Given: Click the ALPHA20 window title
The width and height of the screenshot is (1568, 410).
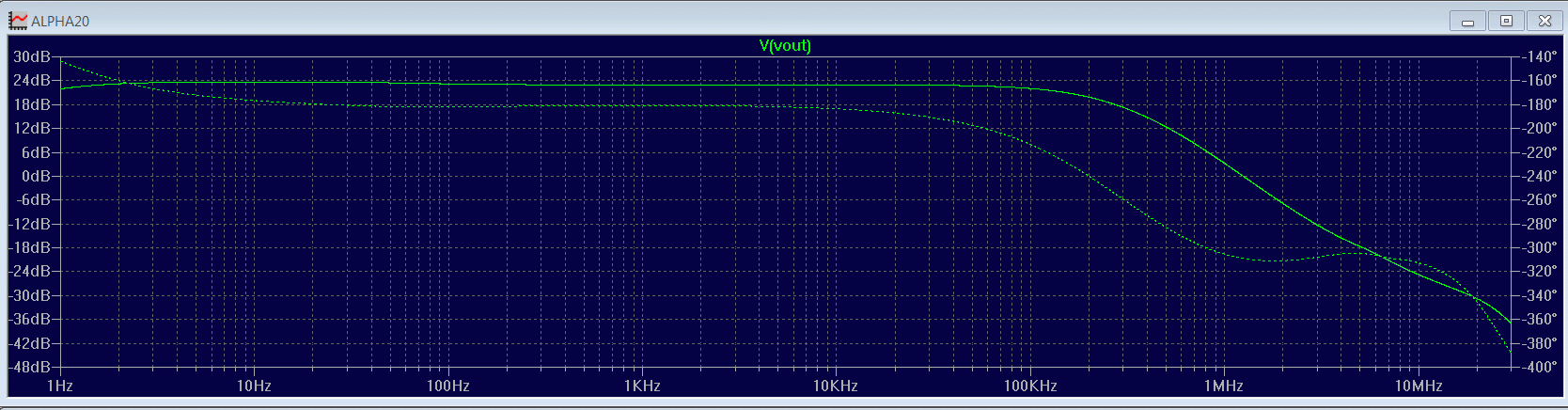Looking at the screenshot, I should [x=60, y=21].
